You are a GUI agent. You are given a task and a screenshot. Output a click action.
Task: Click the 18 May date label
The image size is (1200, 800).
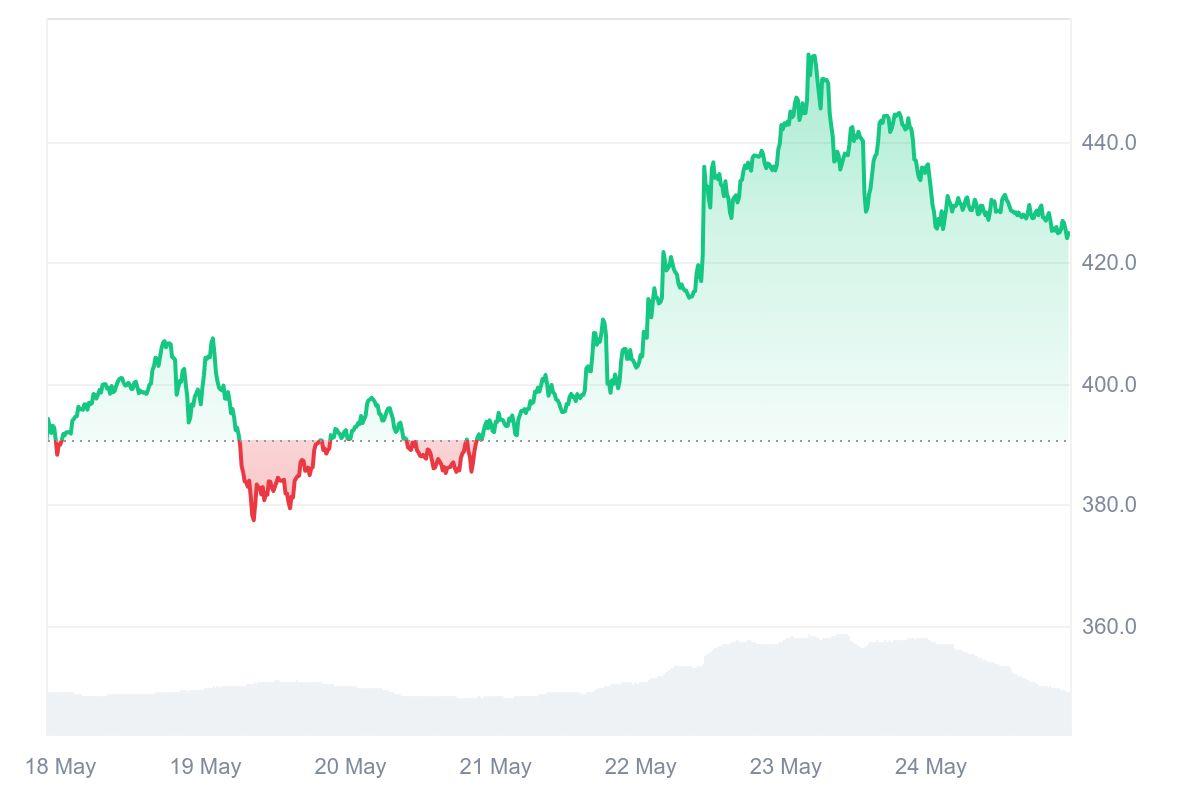tap(60, 767)
